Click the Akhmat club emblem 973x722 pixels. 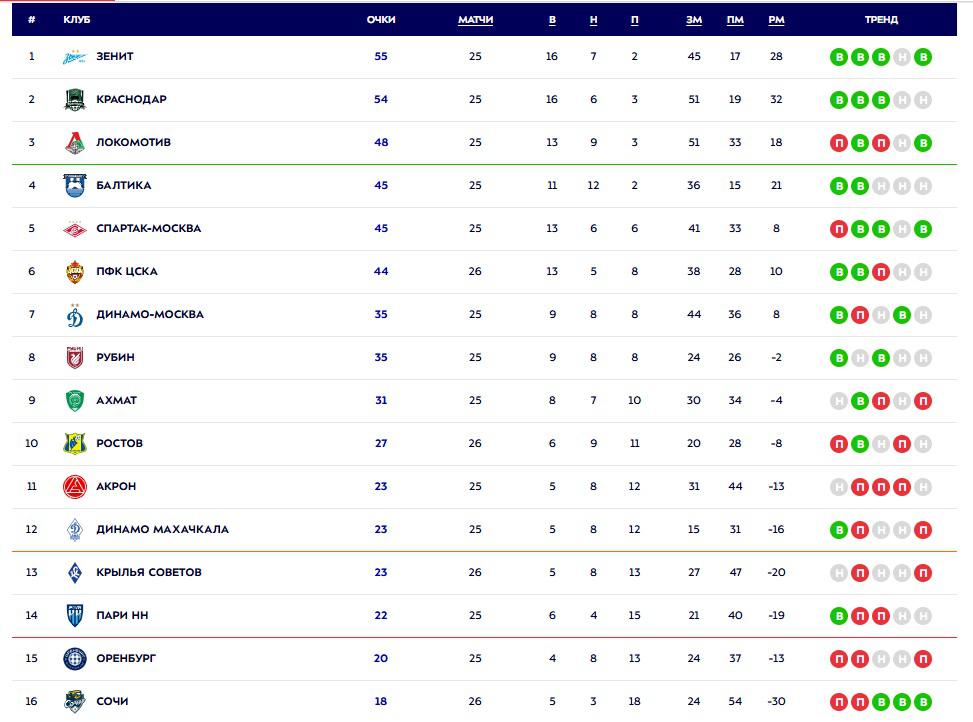(75, 401)
